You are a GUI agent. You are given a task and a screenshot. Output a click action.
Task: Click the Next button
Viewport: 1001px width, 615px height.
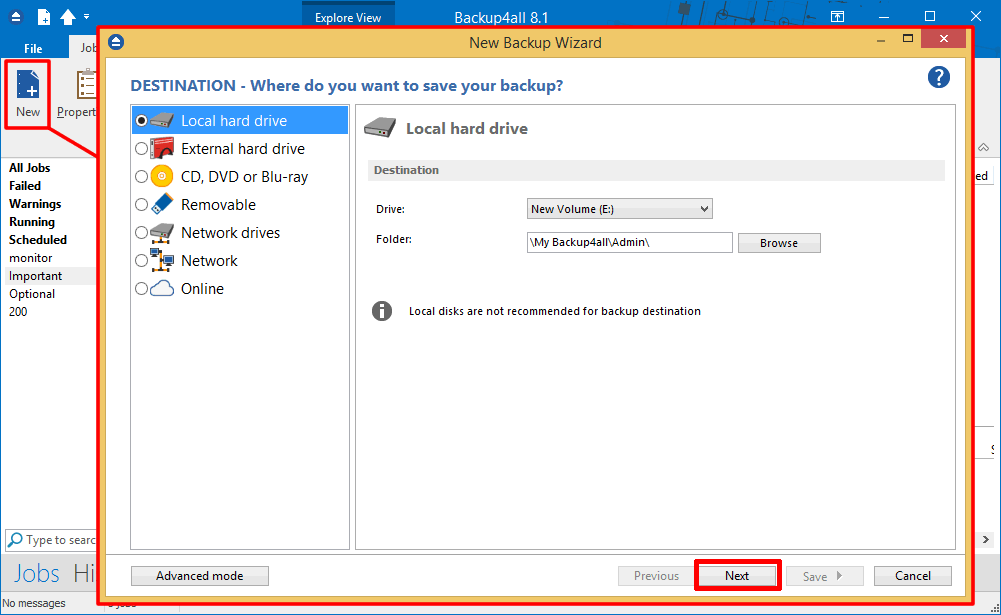[x=737, y=575]
